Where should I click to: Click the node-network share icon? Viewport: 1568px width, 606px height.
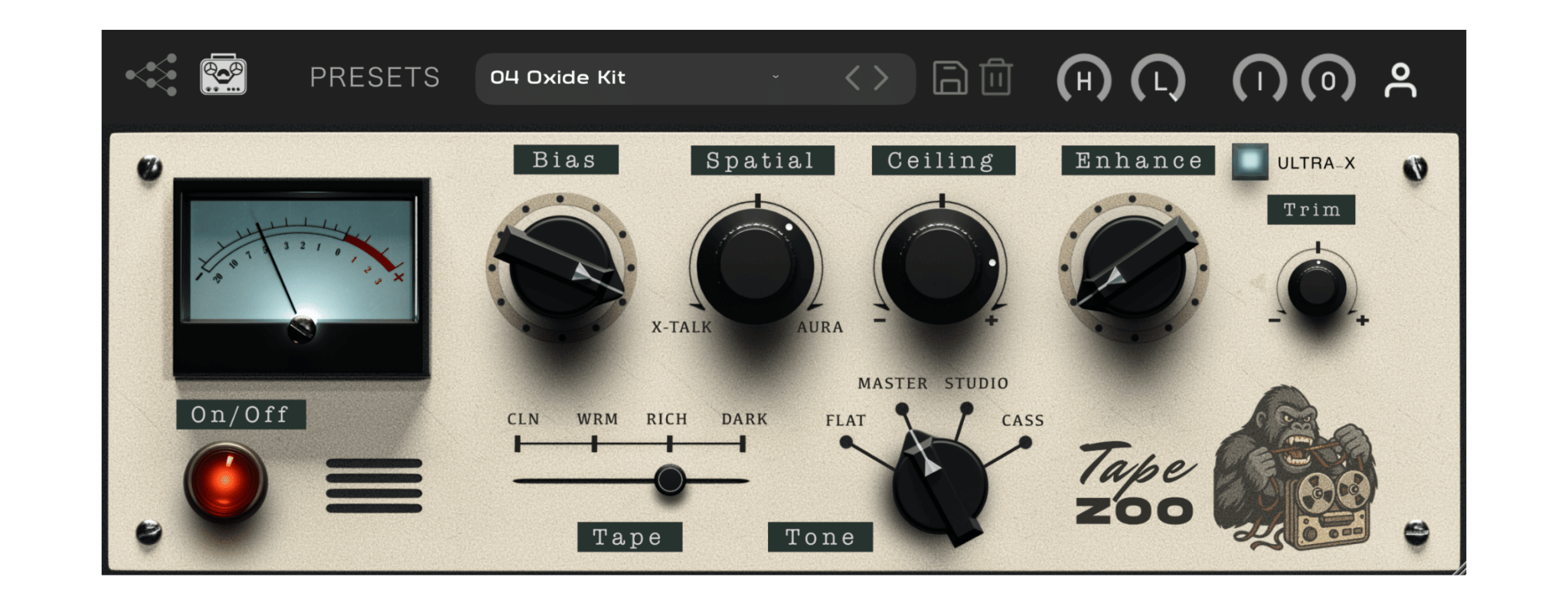[x=152, y=75]
